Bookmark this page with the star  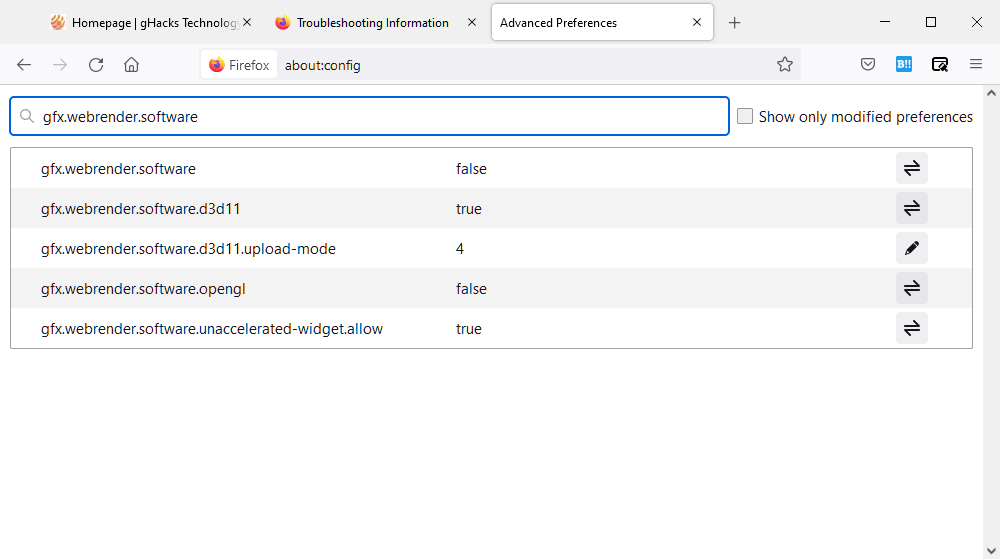(x=784, y=64)
